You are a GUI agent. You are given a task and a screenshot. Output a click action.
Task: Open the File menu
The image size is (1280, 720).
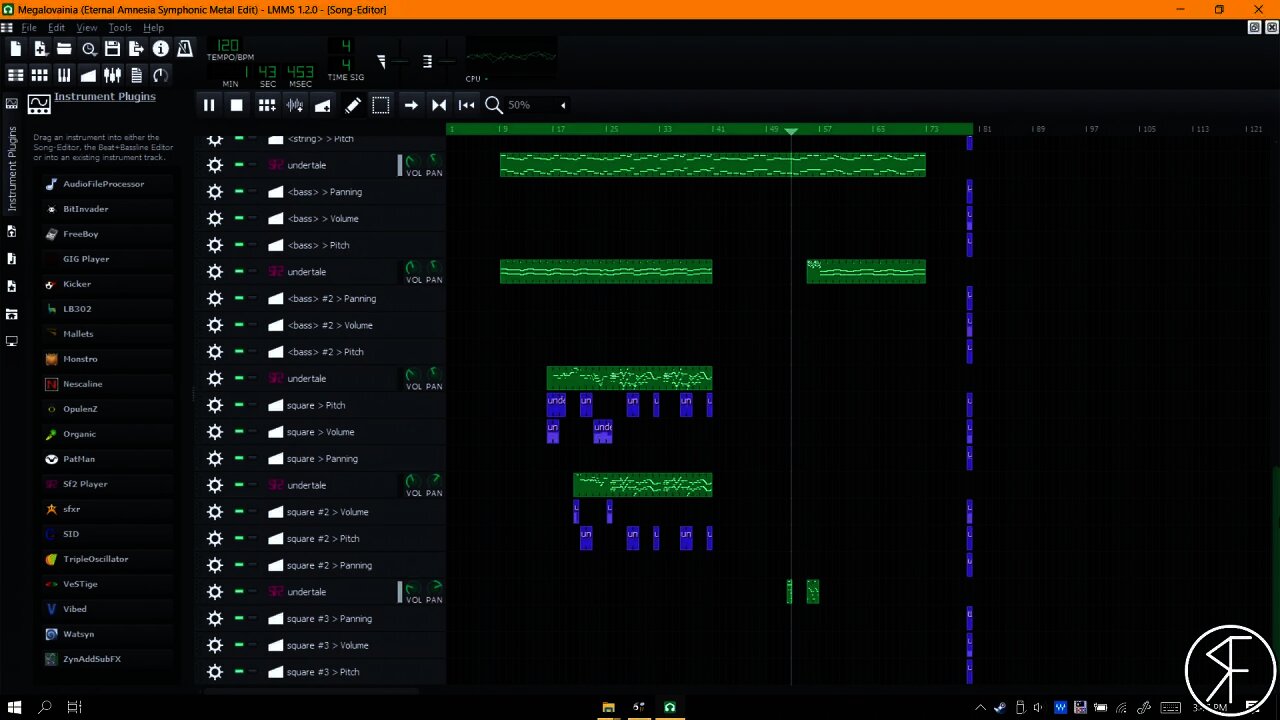(x=29, y=28)
